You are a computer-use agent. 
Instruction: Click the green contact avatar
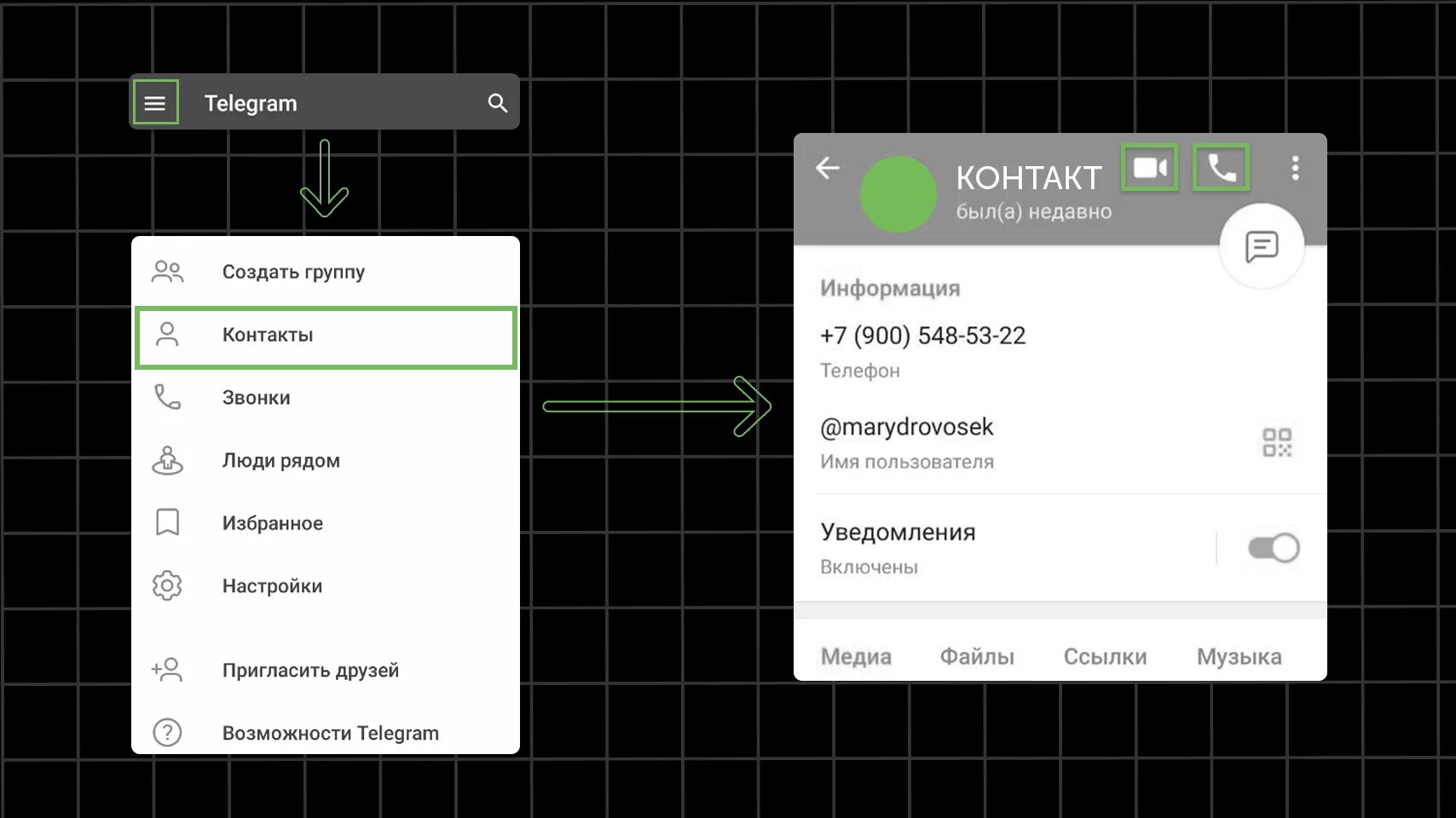(x=898, y=194)
